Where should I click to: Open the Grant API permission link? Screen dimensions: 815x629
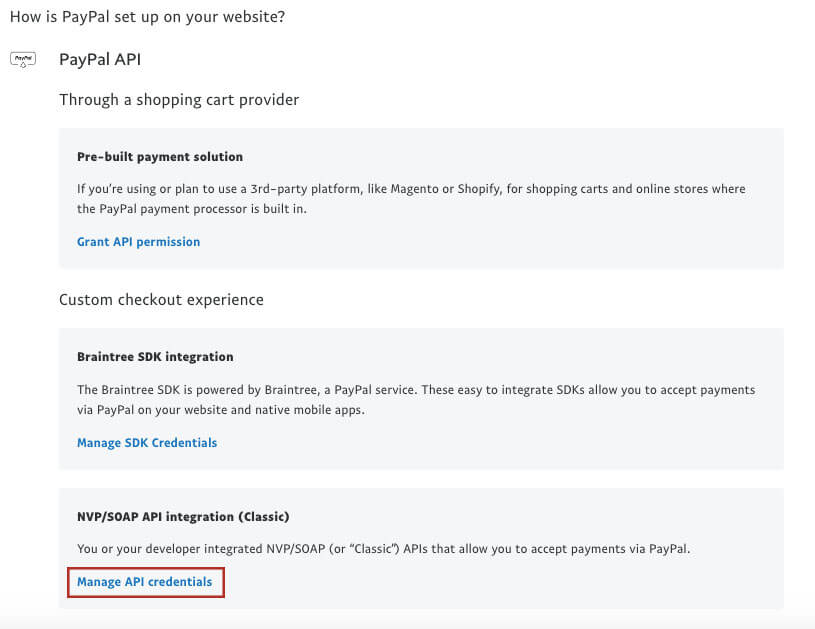pos(138,242)
